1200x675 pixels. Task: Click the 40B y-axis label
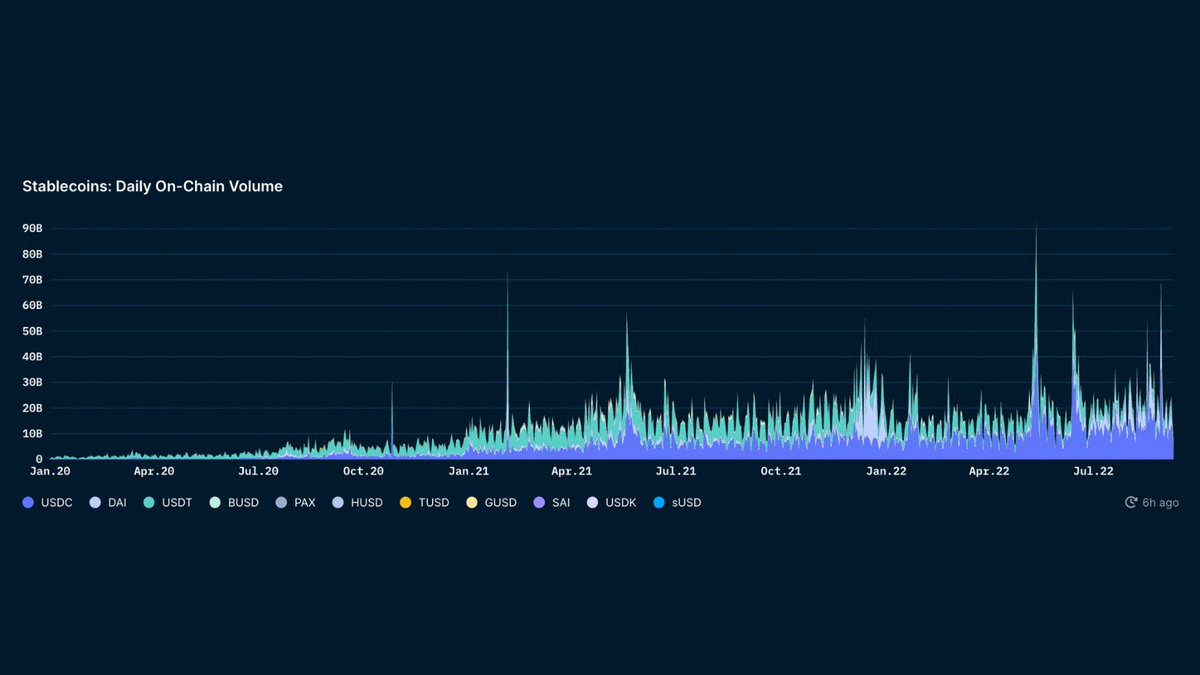pos(33,357)
